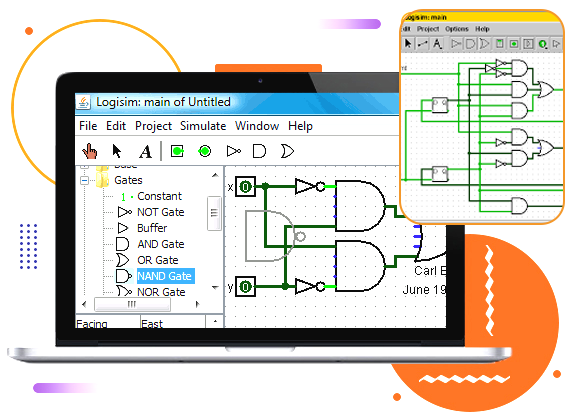Select NAND Gate in the tree
Image resolution: width=570 pixels, height=420 pixels.
click(165, 276)
